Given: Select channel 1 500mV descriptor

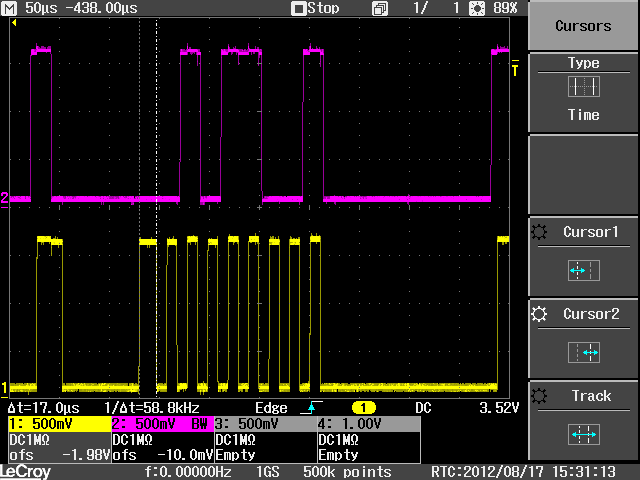Looking at the screenshot, I should point(60,424).
